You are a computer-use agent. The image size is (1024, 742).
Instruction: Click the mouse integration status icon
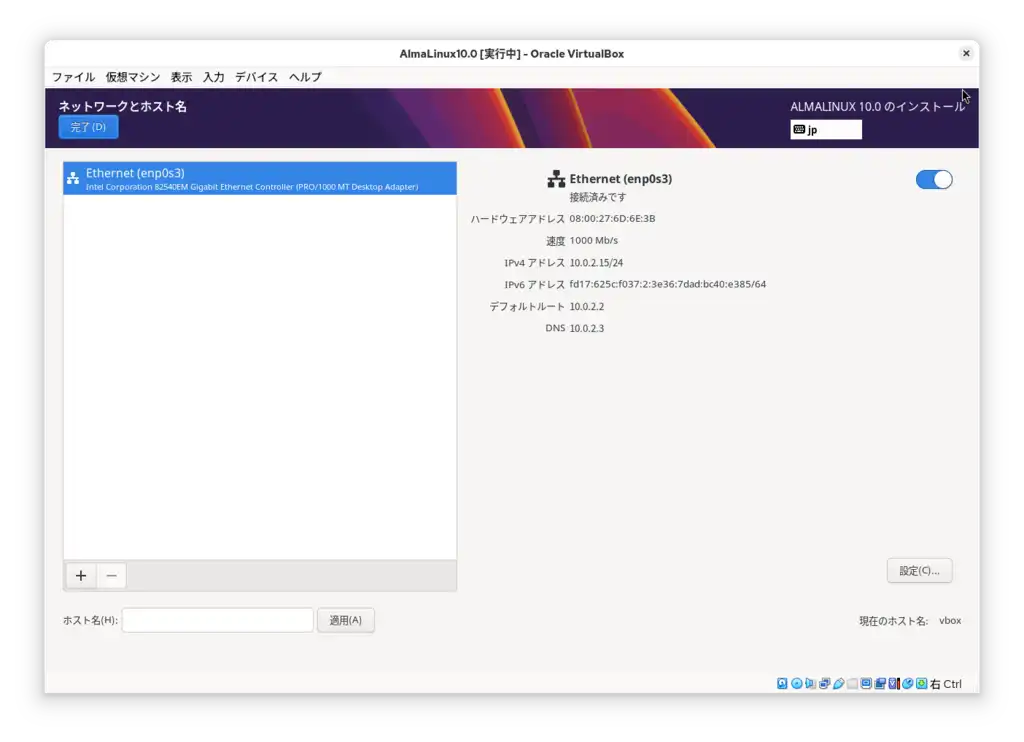pos(906,683)
